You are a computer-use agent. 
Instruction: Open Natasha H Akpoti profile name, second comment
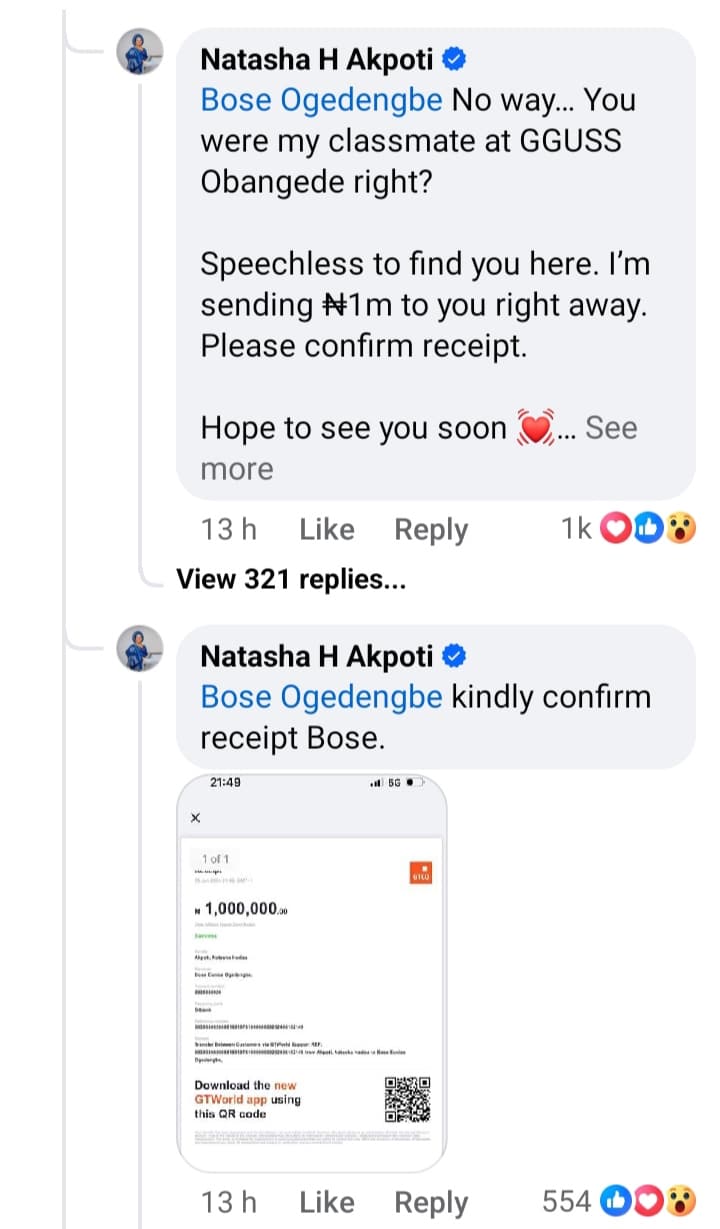pyautogui.click(x=318, y=656)
